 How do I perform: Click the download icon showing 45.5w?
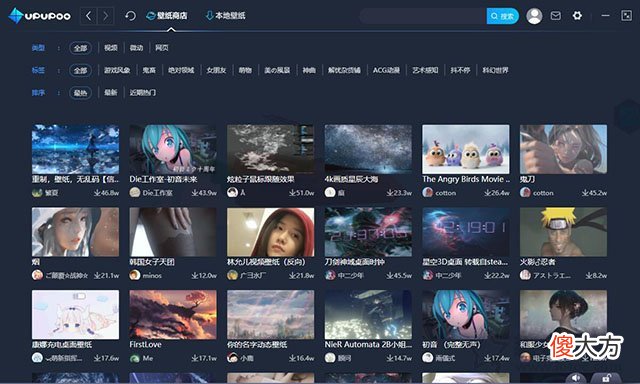click(390, 275)
